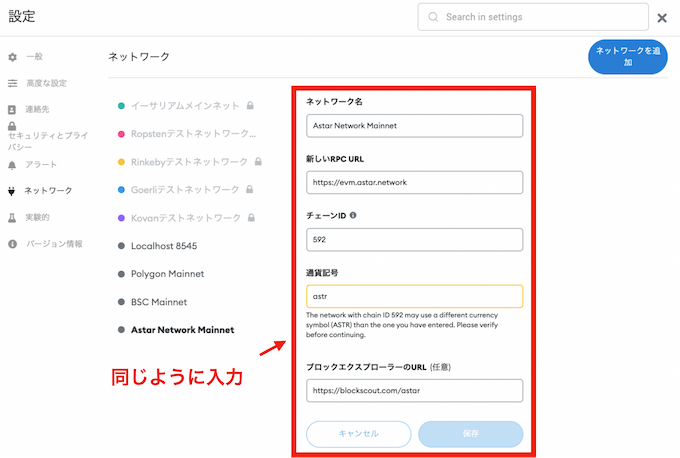The image size is (680, 458).
Task: Click the Alerts bell icon
Action: [12, 165]
